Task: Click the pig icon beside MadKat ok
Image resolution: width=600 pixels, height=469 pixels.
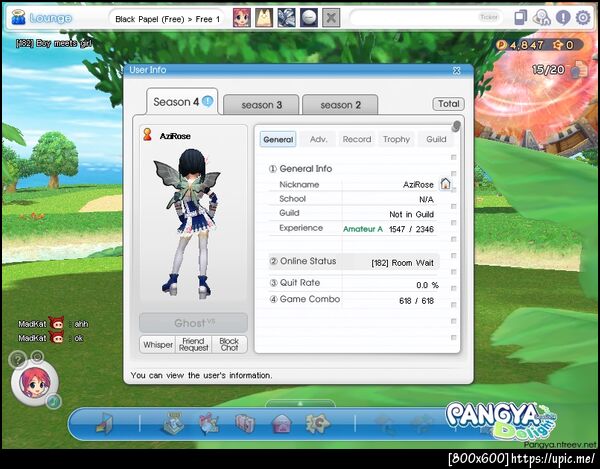Action: click(x=57, y=338)
